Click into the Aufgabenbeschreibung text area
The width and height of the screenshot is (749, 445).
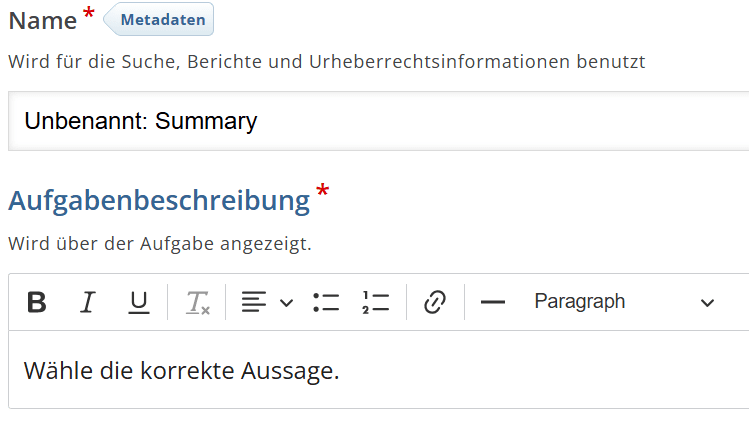click(x=378, y=370)
